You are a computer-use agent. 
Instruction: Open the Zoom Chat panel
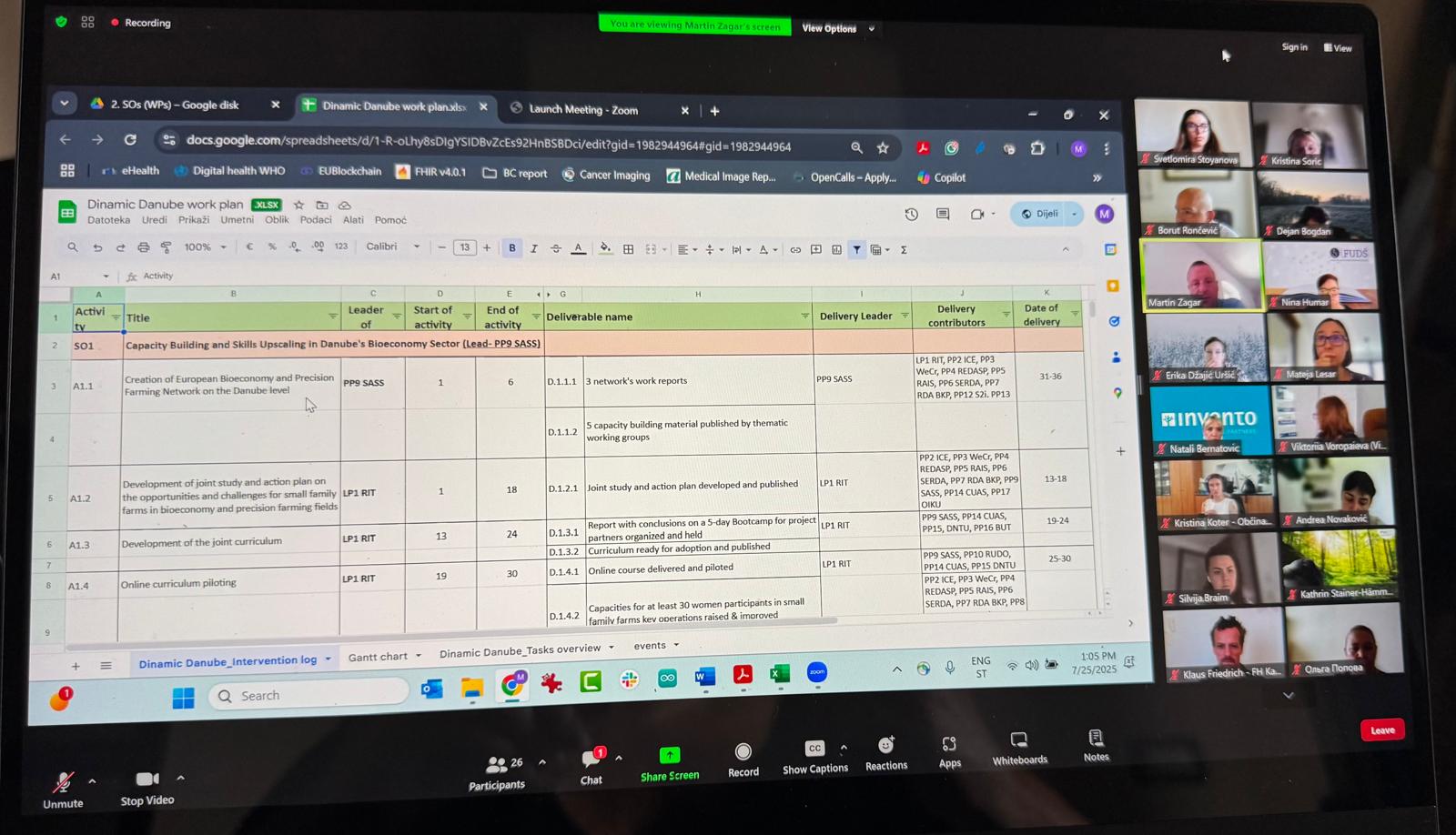[x=591, y=759]
